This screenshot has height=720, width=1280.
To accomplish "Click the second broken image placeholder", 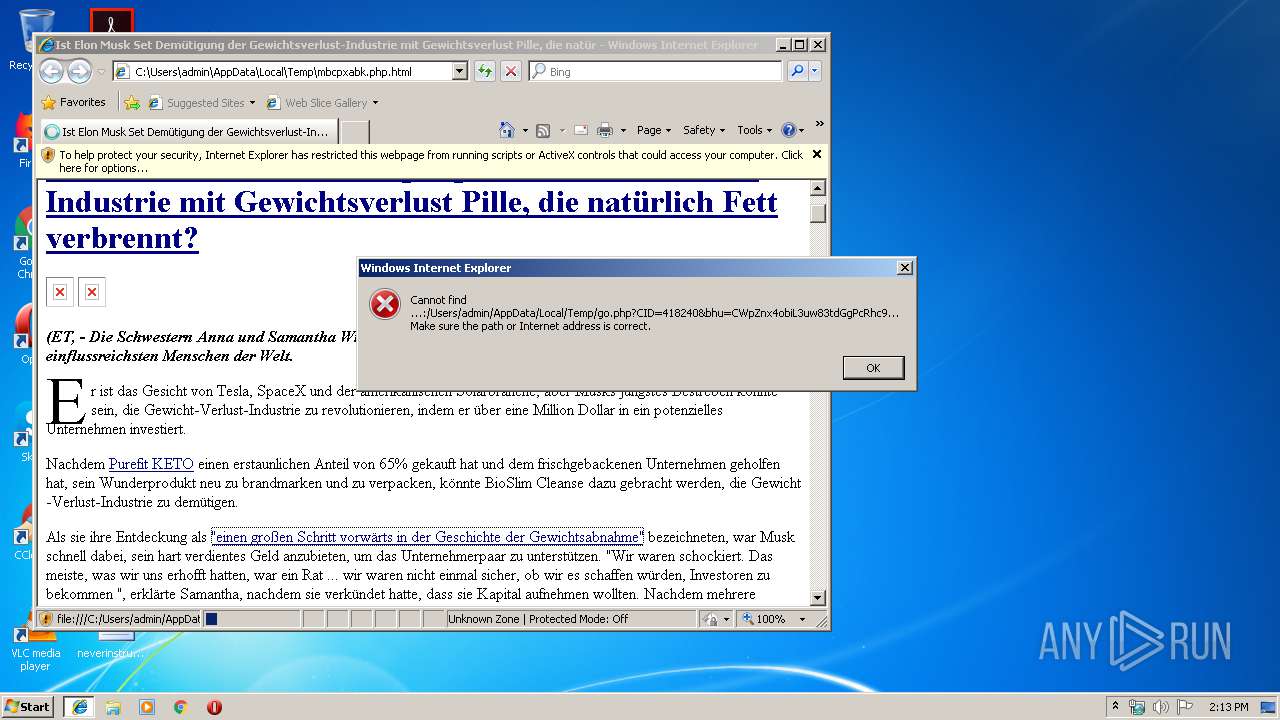I will (92, 291).
